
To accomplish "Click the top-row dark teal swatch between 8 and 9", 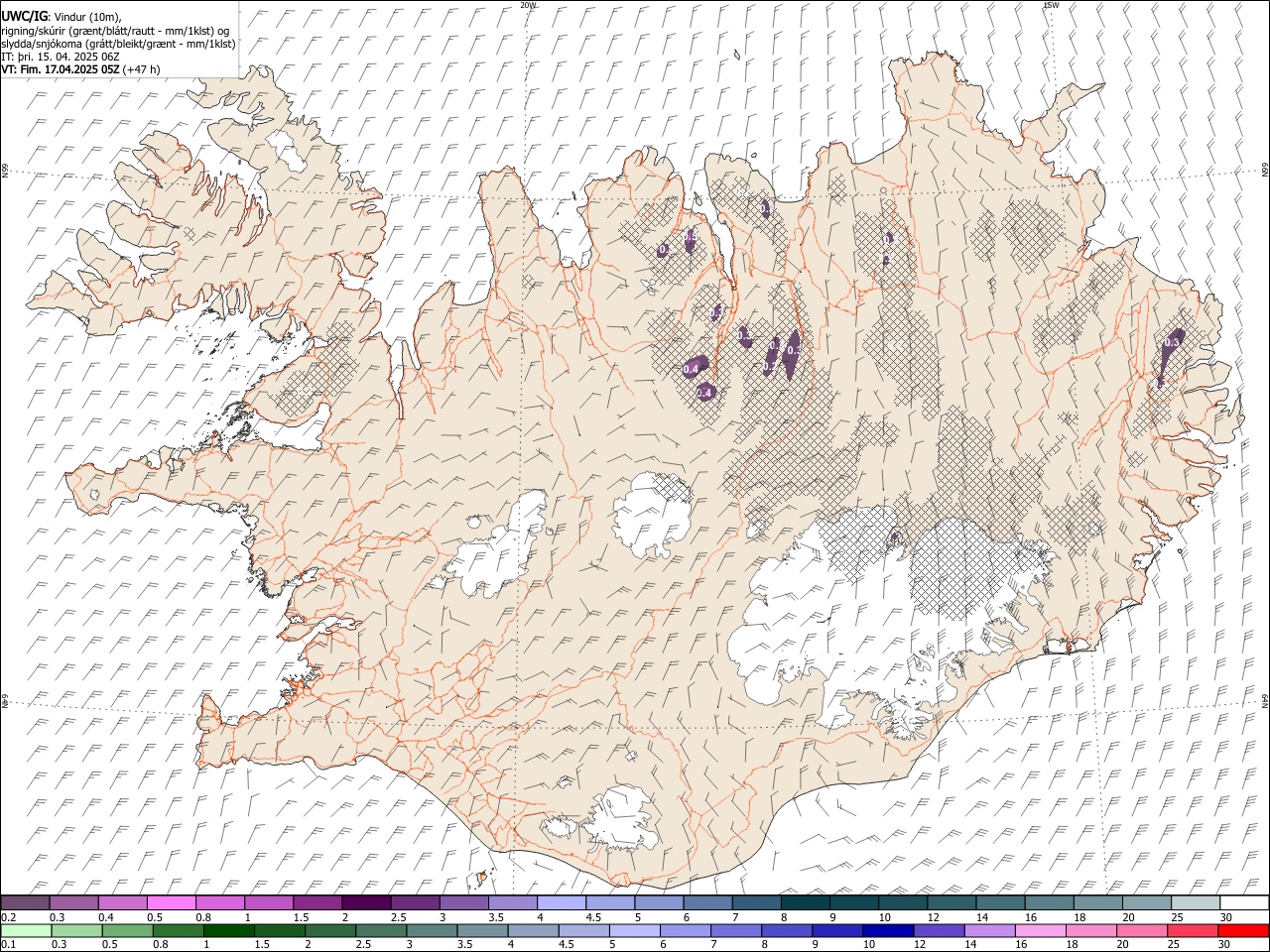I will click(x=806, y=902).
